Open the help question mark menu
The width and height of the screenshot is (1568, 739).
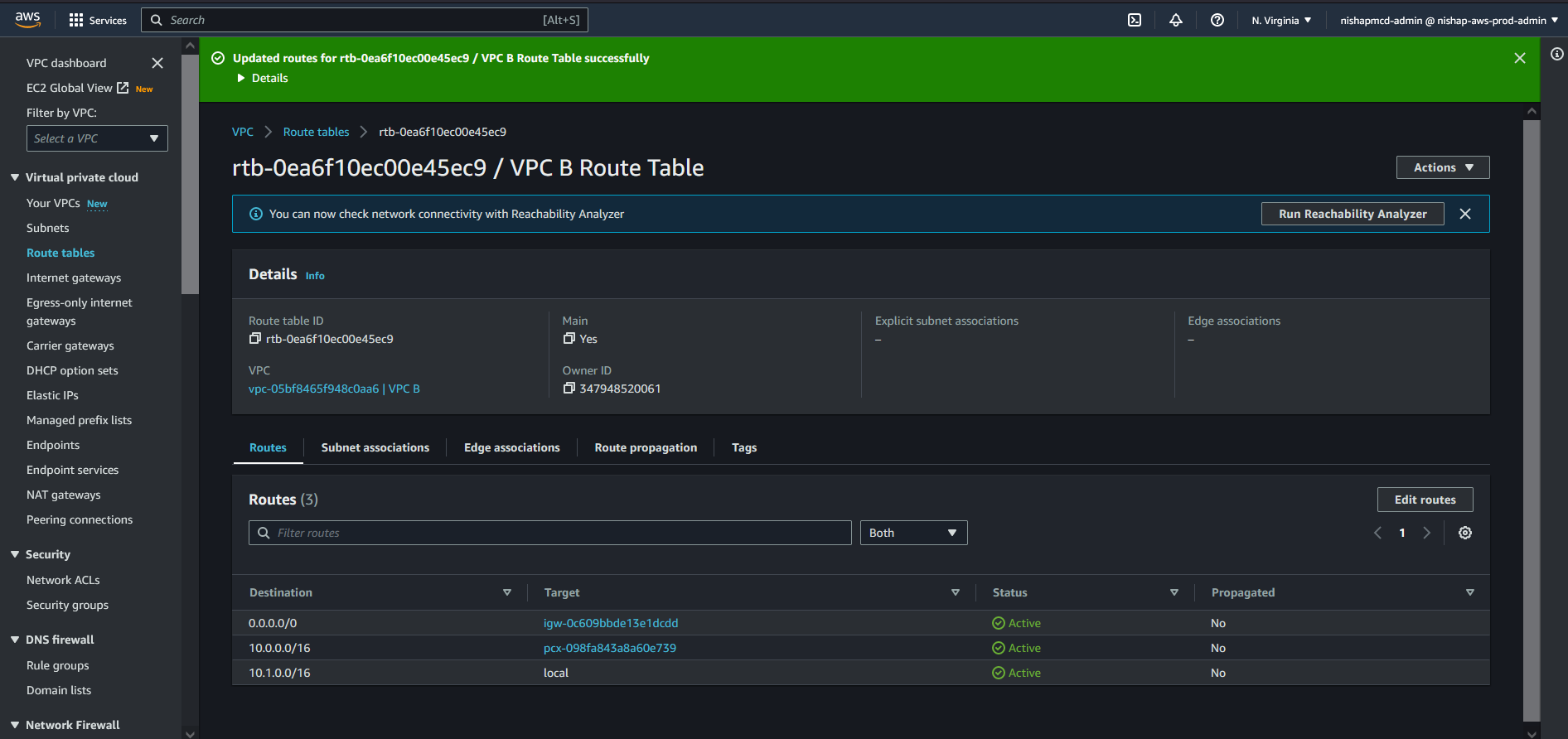click(x=1217, y=20)
